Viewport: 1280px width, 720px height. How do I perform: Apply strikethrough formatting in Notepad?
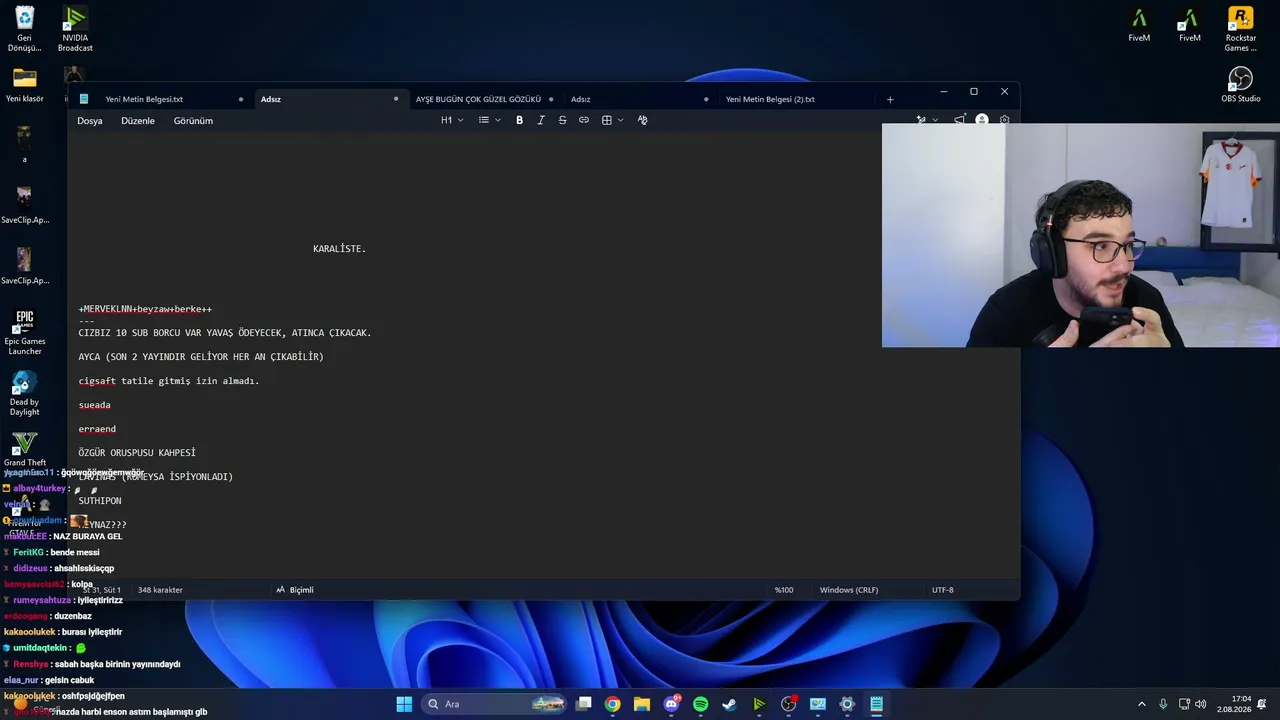[562, 120]
